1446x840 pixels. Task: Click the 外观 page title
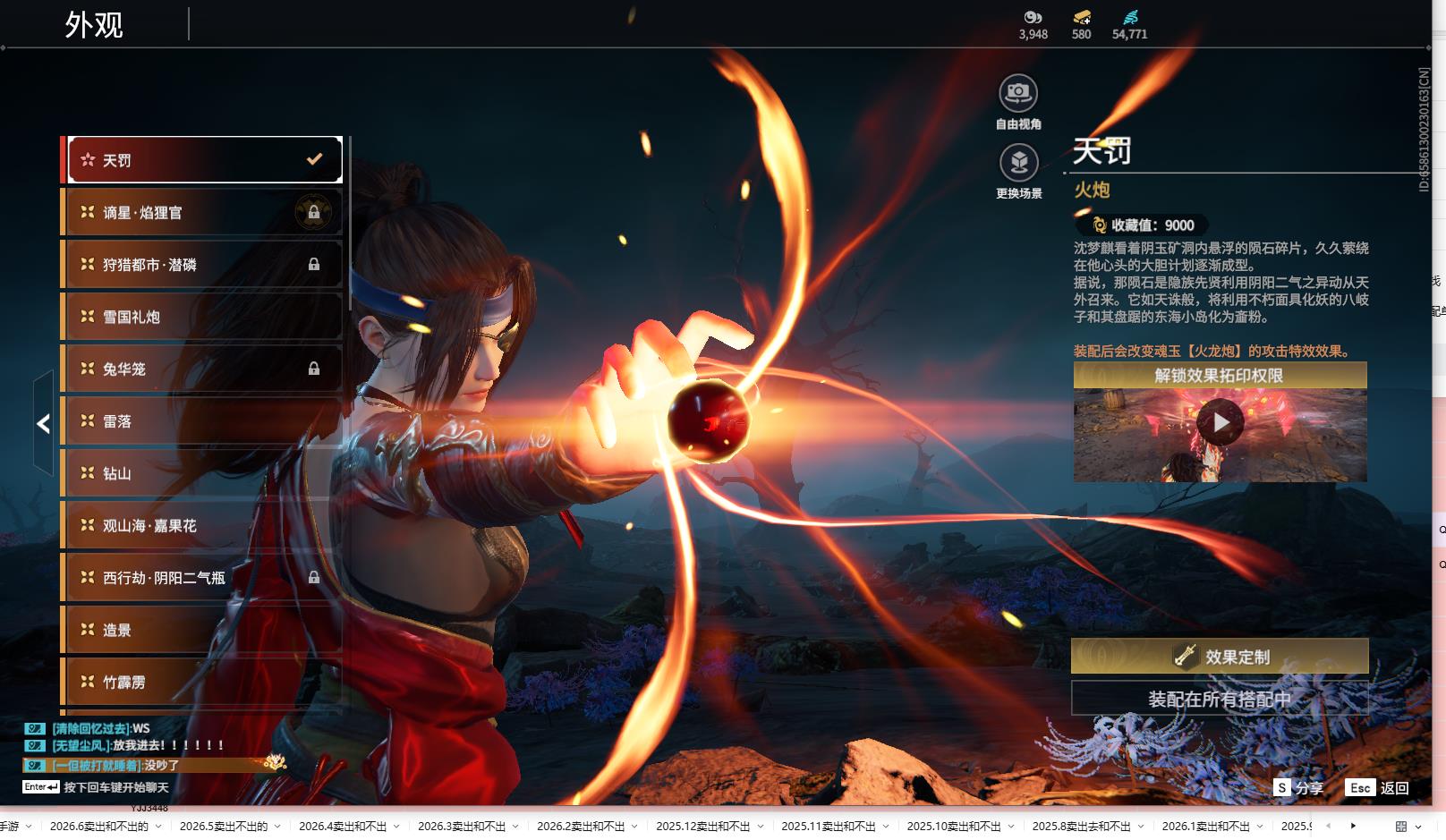coord(94,24)
